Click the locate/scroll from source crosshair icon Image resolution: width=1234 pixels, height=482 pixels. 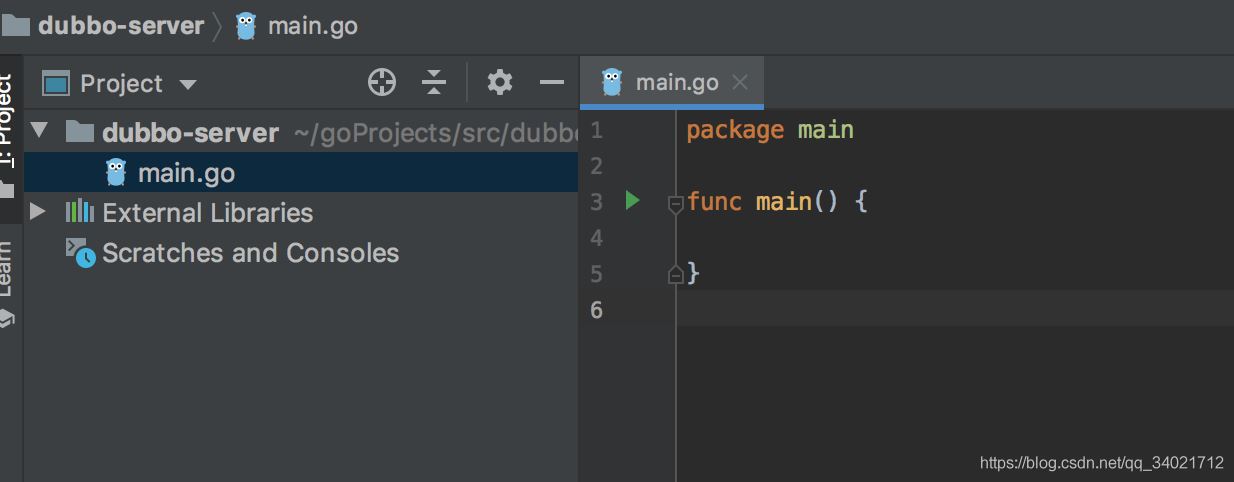pos(382,83)
